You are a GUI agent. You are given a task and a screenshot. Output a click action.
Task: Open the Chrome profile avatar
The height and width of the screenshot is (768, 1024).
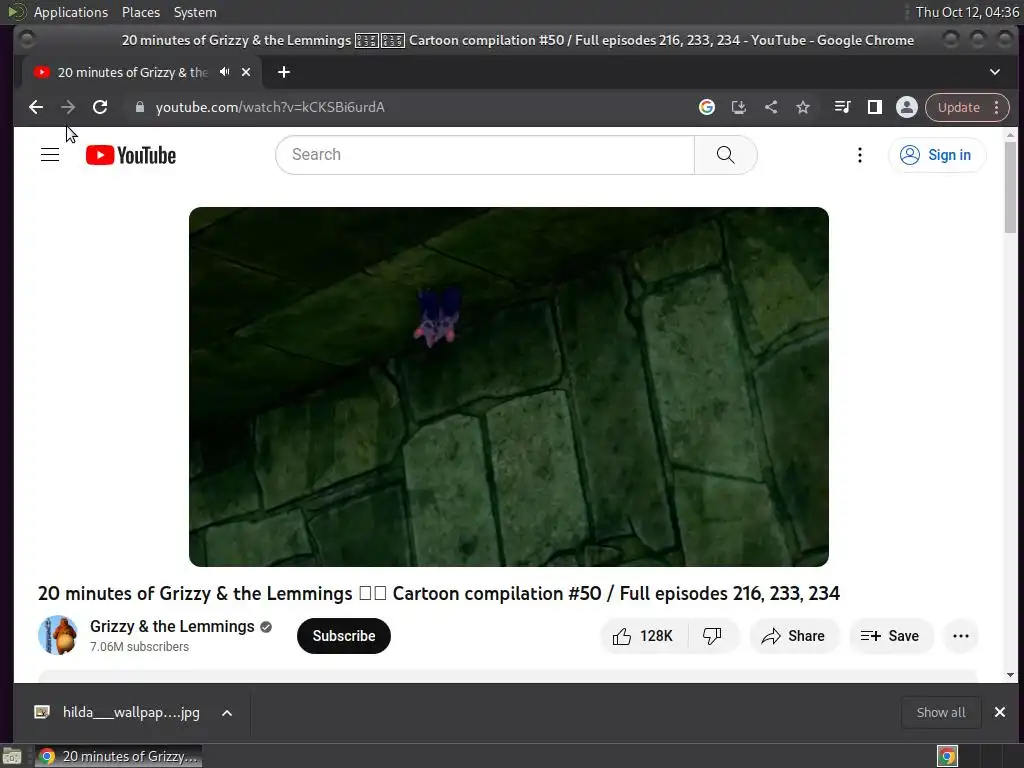pos(906,107)
